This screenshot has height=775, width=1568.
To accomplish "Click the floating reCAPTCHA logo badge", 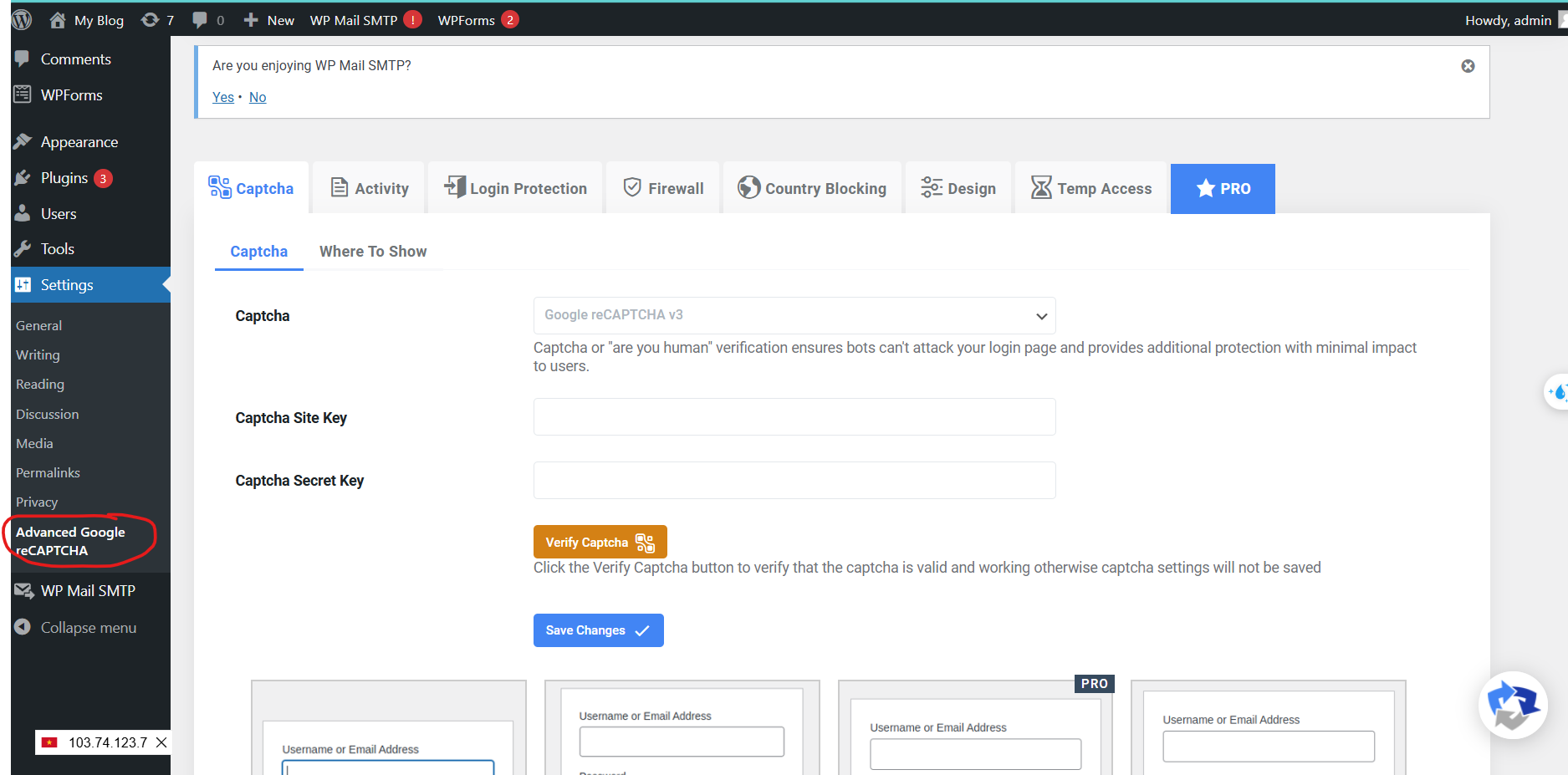I will [1513, 705].
